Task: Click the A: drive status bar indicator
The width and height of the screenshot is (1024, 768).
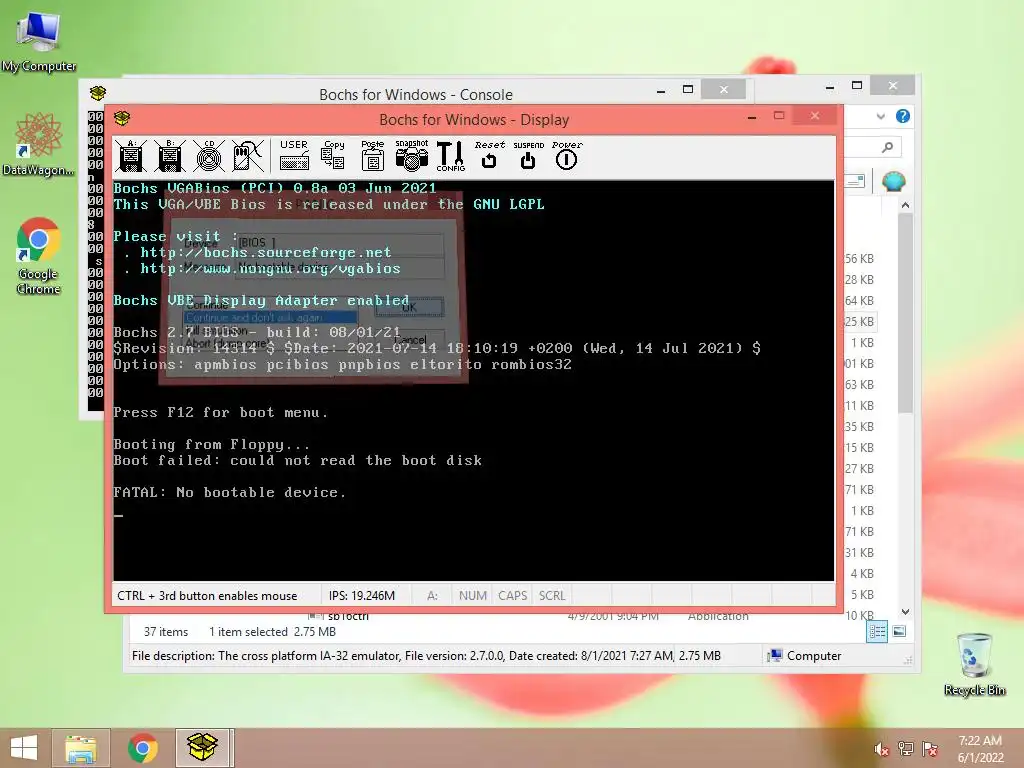Action: 432,596
